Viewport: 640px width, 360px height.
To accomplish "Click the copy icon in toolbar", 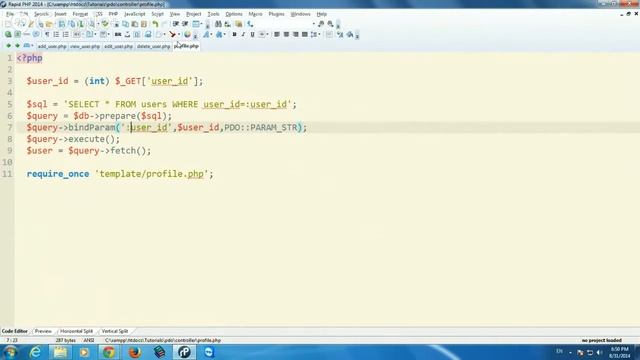I will tap(125, 24).
